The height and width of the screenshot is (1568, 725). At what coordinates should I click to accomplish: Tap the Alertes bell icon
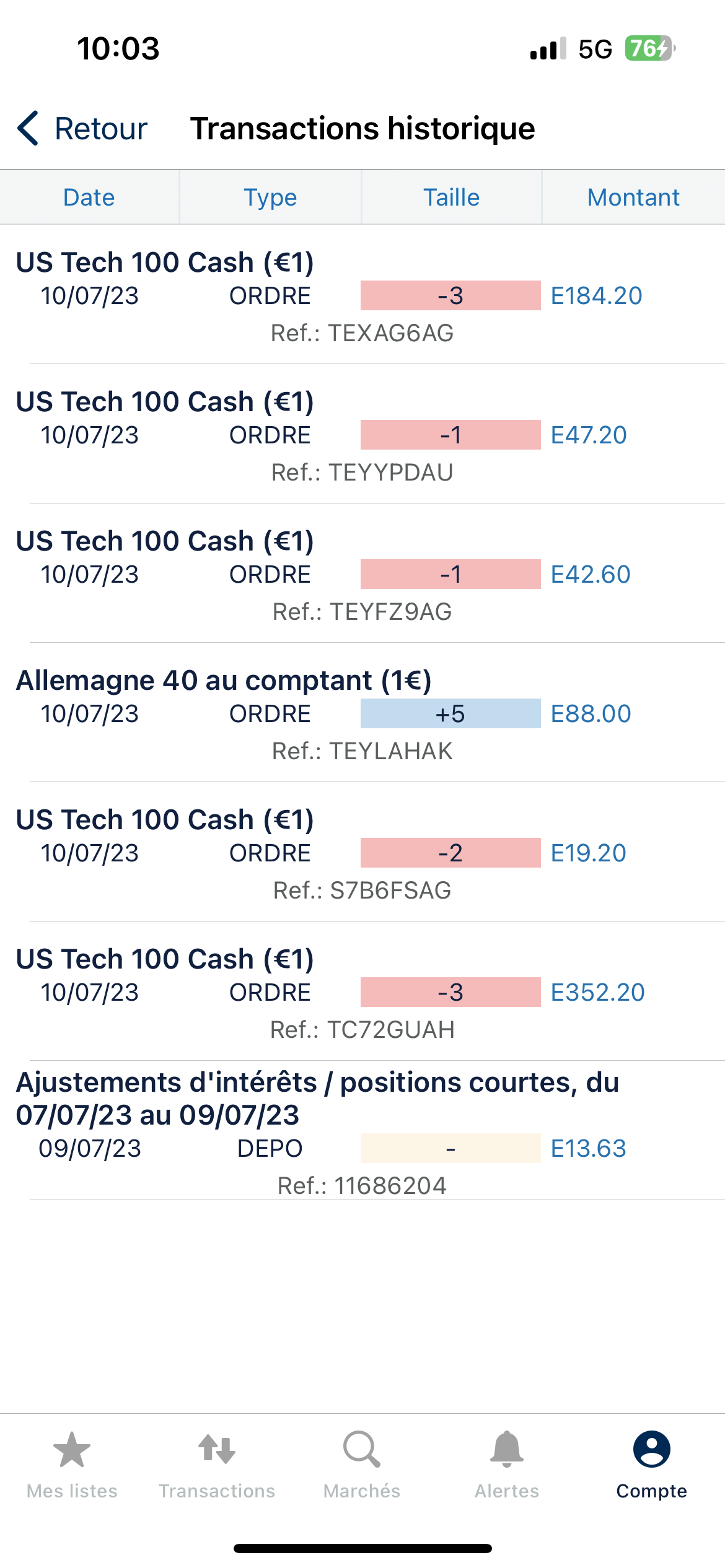pyautogui.click(x=507, y=1450)
